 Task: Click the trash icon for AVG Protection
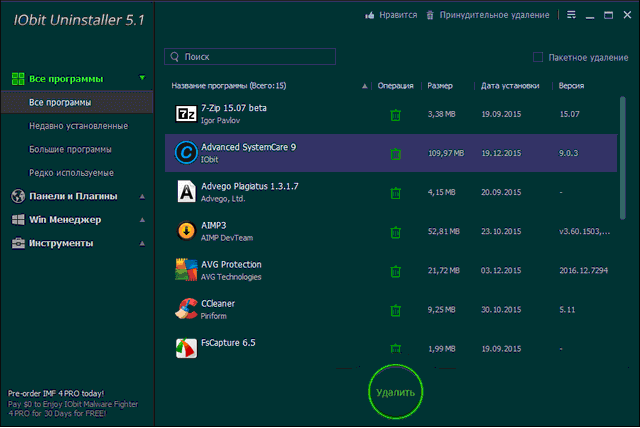pos(395,271)
